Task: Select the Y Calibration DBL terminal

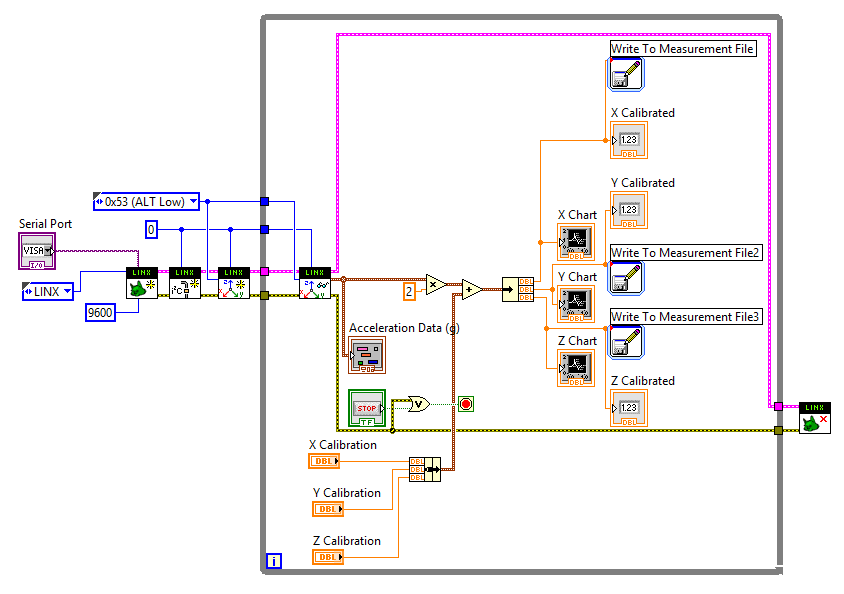Action: [328, 509]
